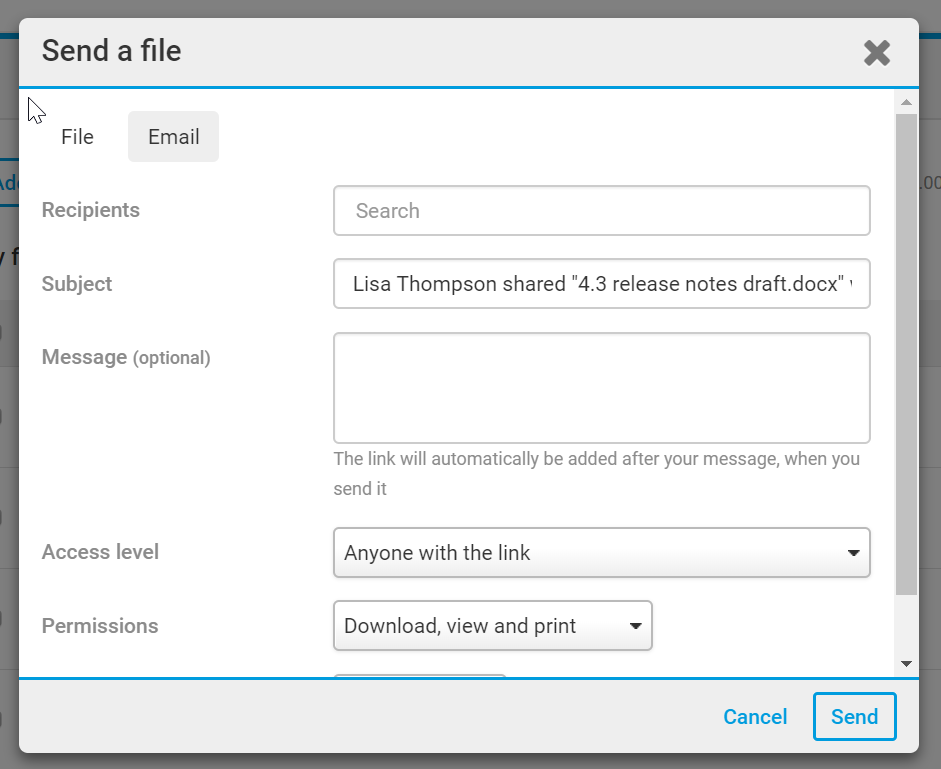This screenshot has width=941, height=769.
Task: Switch to the File tab
Action: [x=77, y=137]
